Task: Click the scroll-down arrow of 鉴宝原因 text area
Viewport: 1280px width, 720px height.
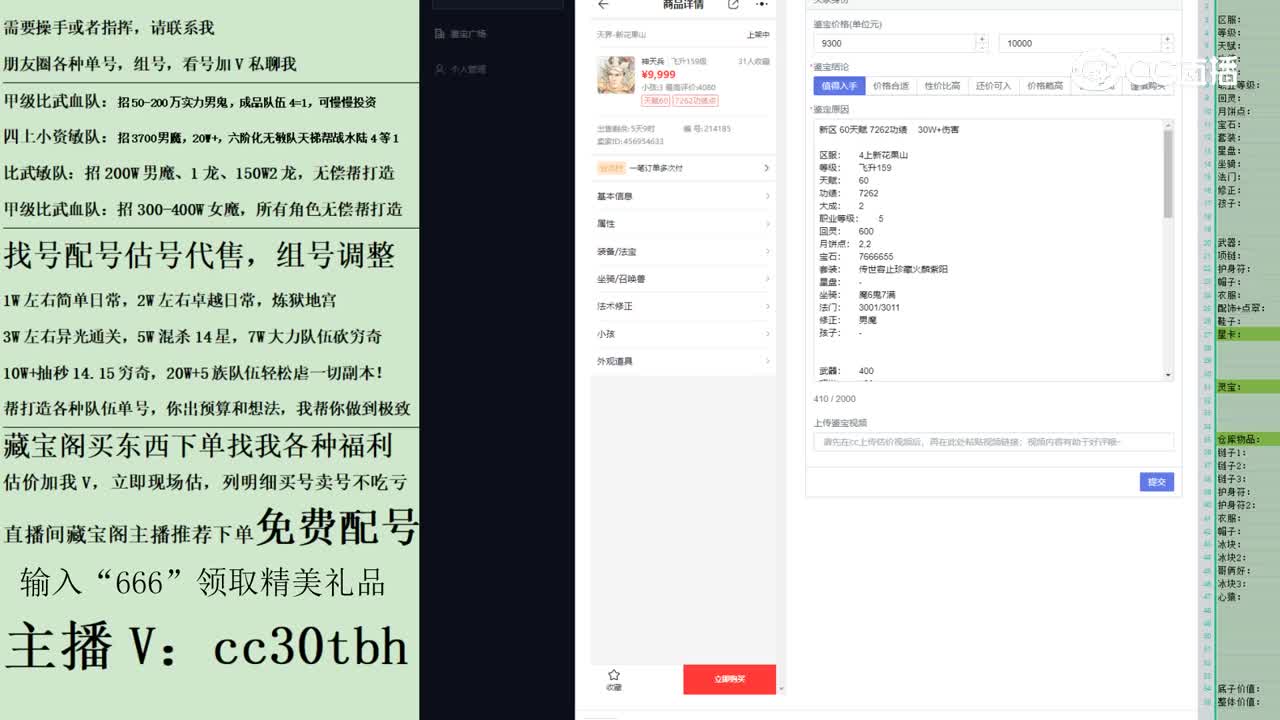Action: coord(1168,375)
